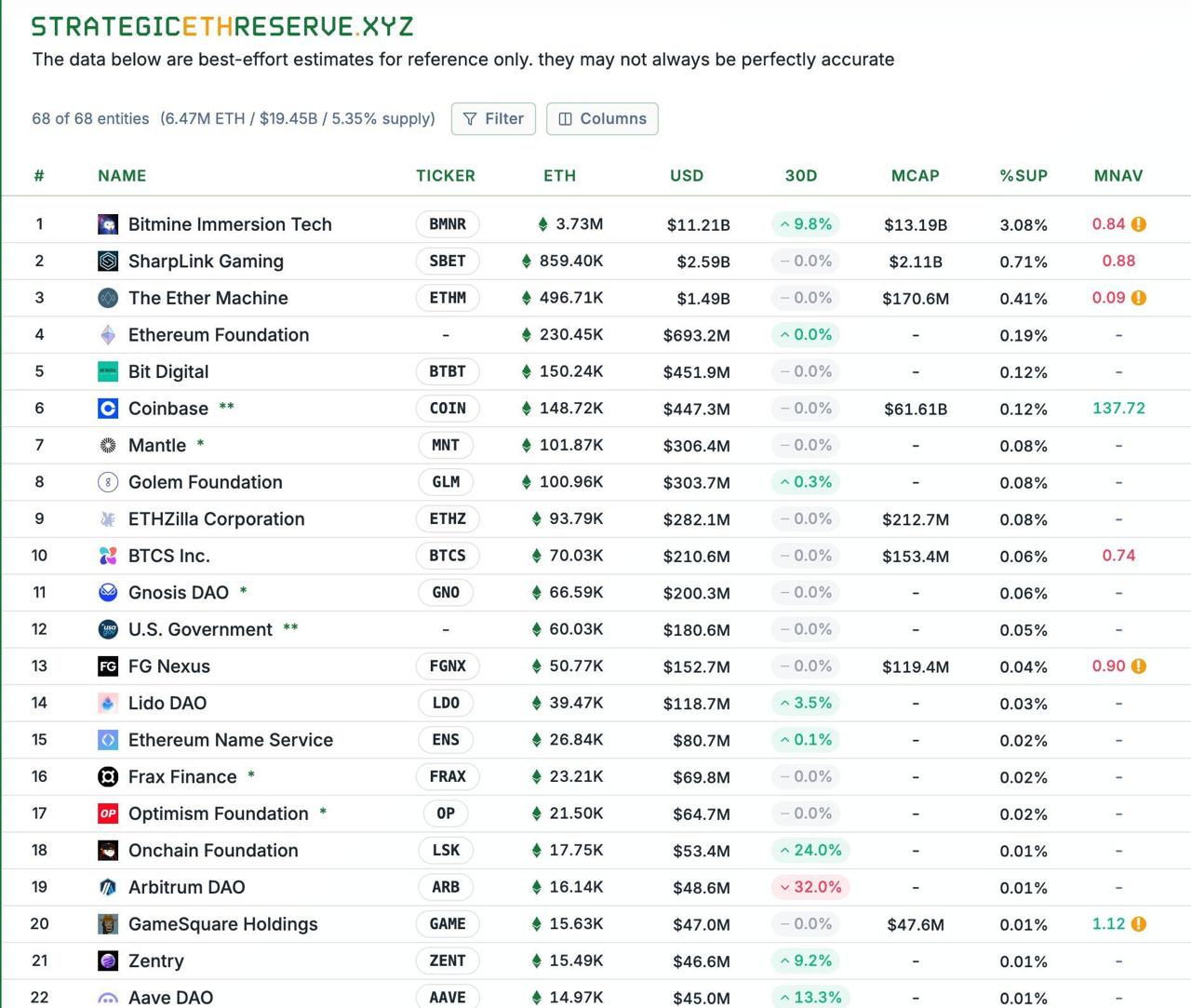Click the FG Nexus logo icon
Viewport: 1191px width, 1008px height.
[108, 666]
